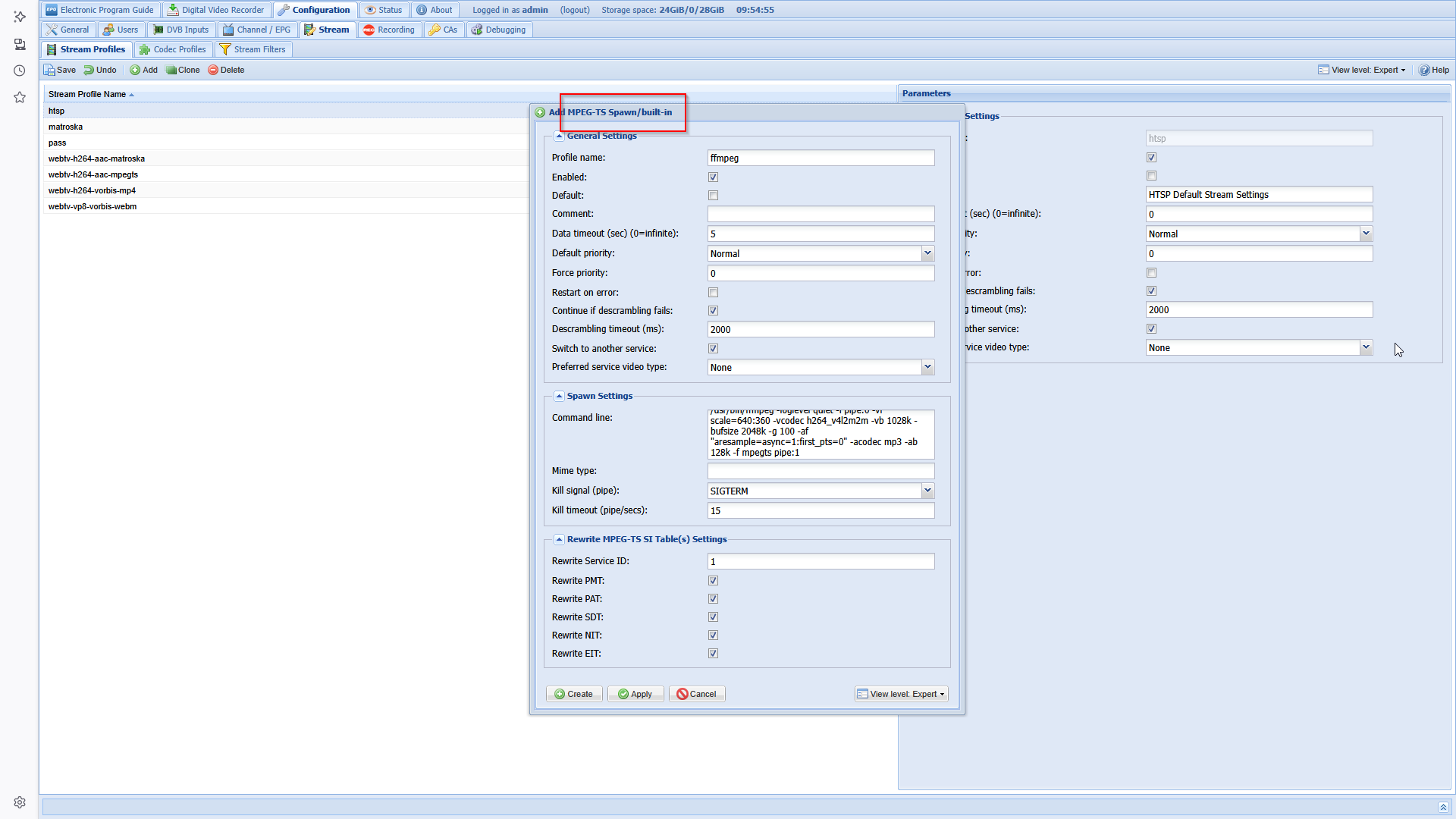Open the Recording configuration tab
Image resolution: width=1456 pixels, height=819 pixels.
388,30
